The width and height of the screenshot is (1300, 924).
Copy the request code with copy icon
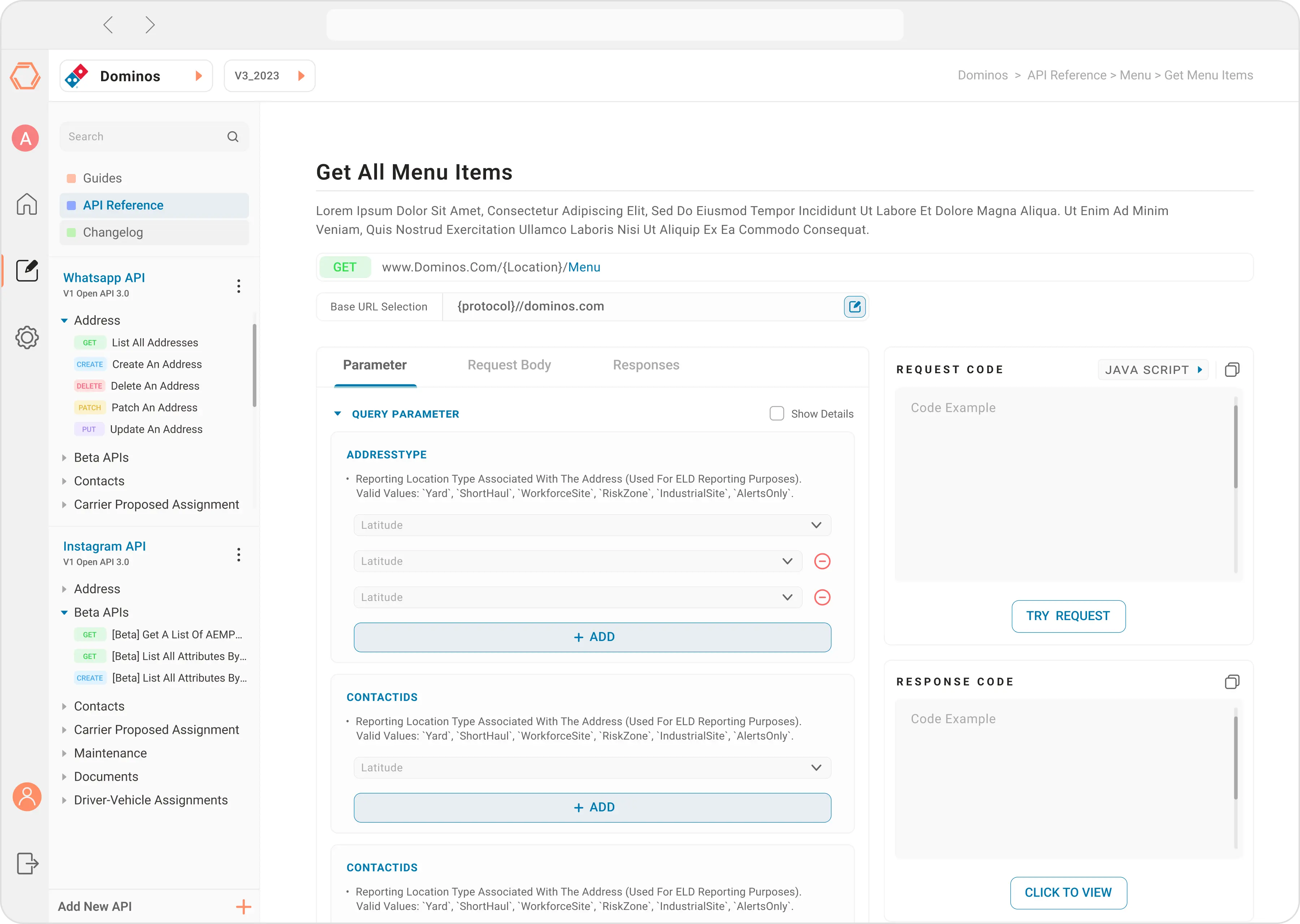[x=1232, y=370]
